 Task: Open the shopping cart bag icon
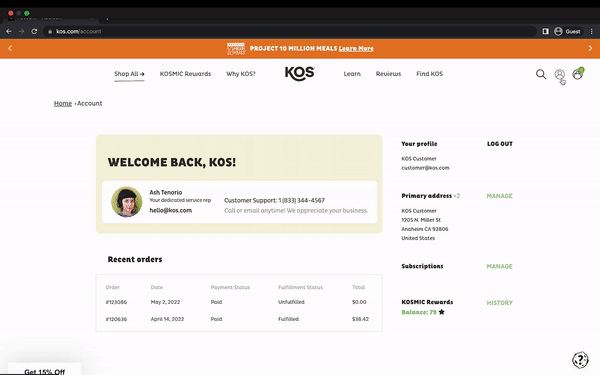point(577,73)
